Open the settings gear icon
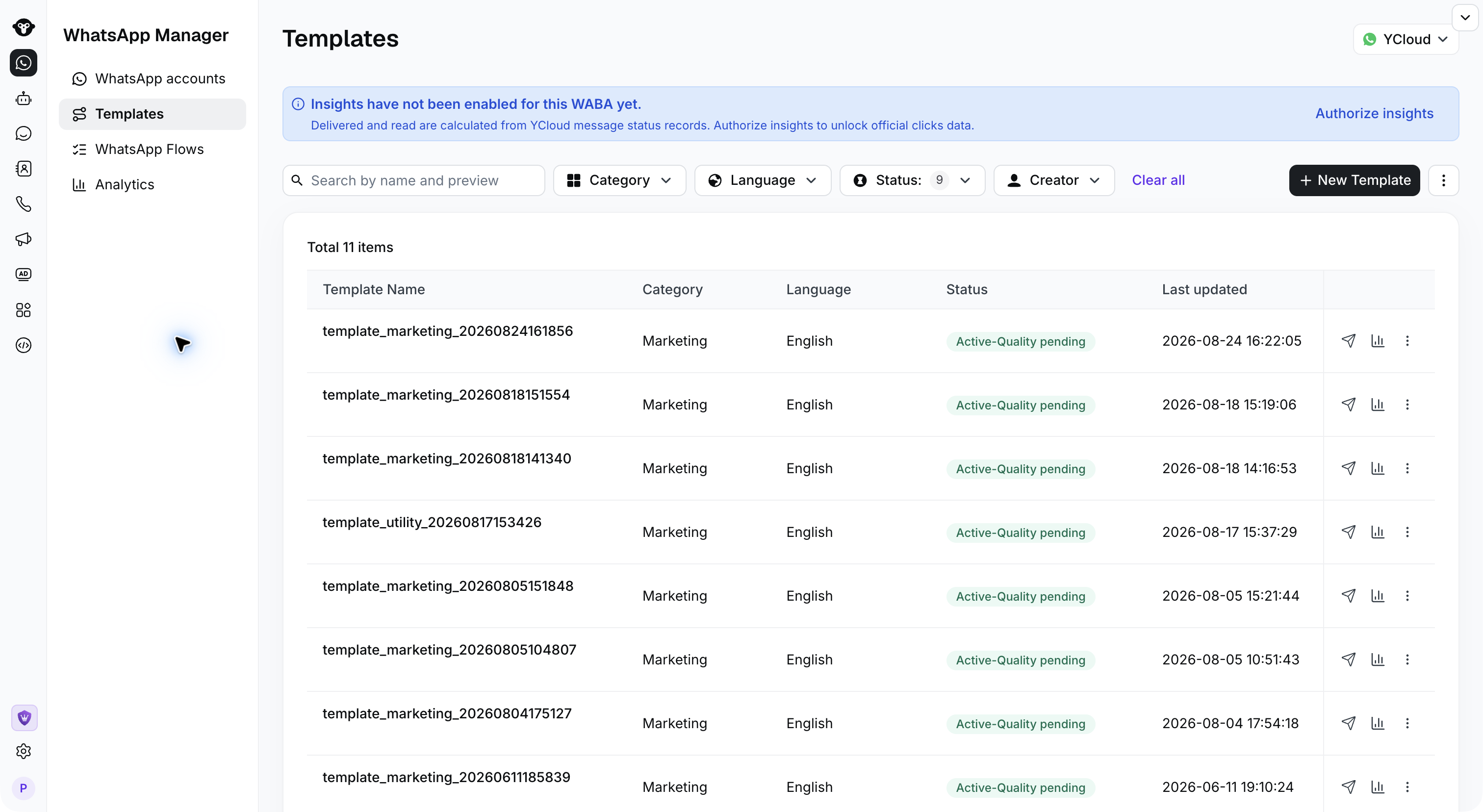The height and width of the screenshot is (812, 1483). point(24,752)
